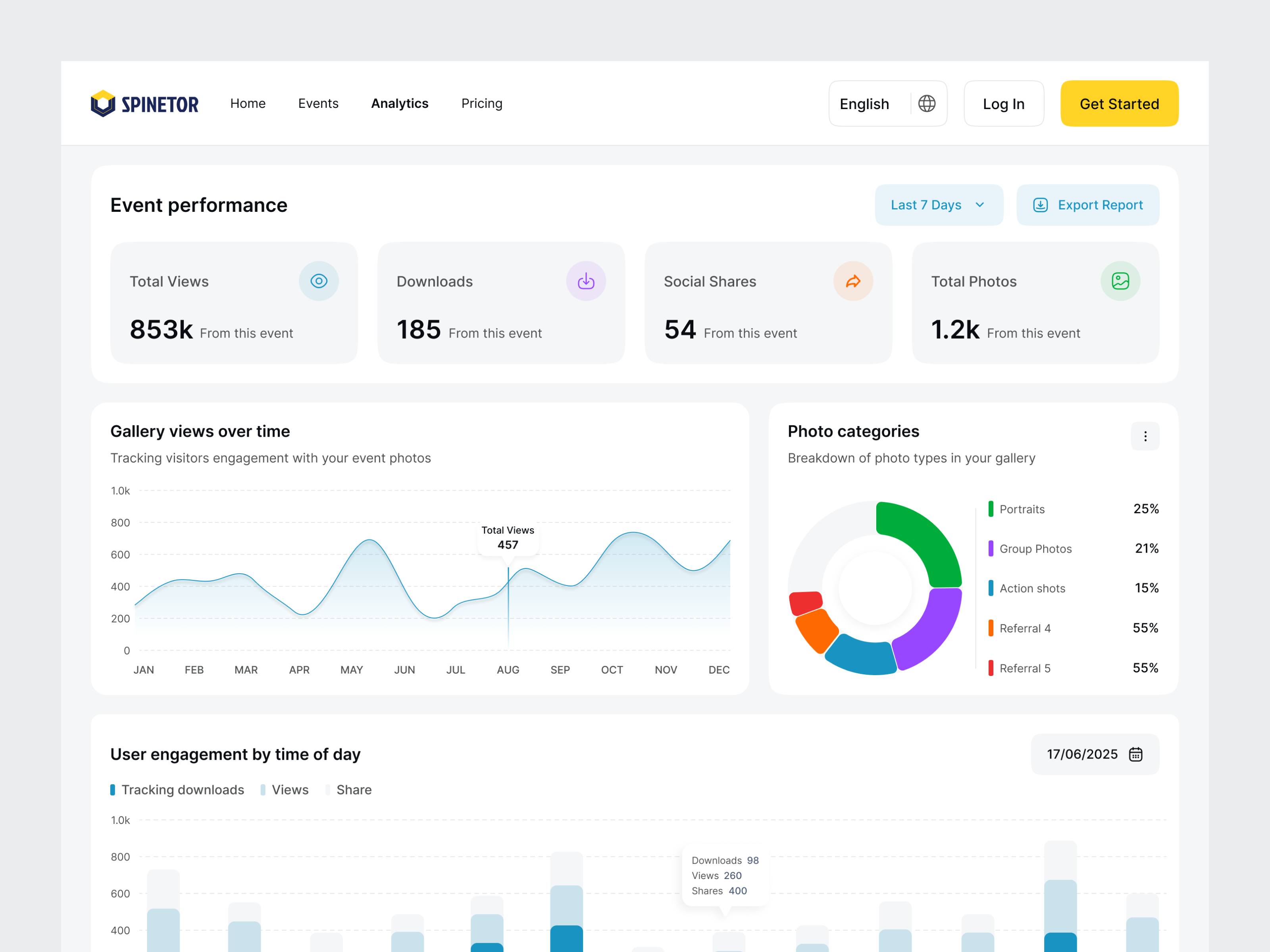Click the Total Photos image icon
Viewport: 1270px width, 952px height.
(x=1120, y=280)
